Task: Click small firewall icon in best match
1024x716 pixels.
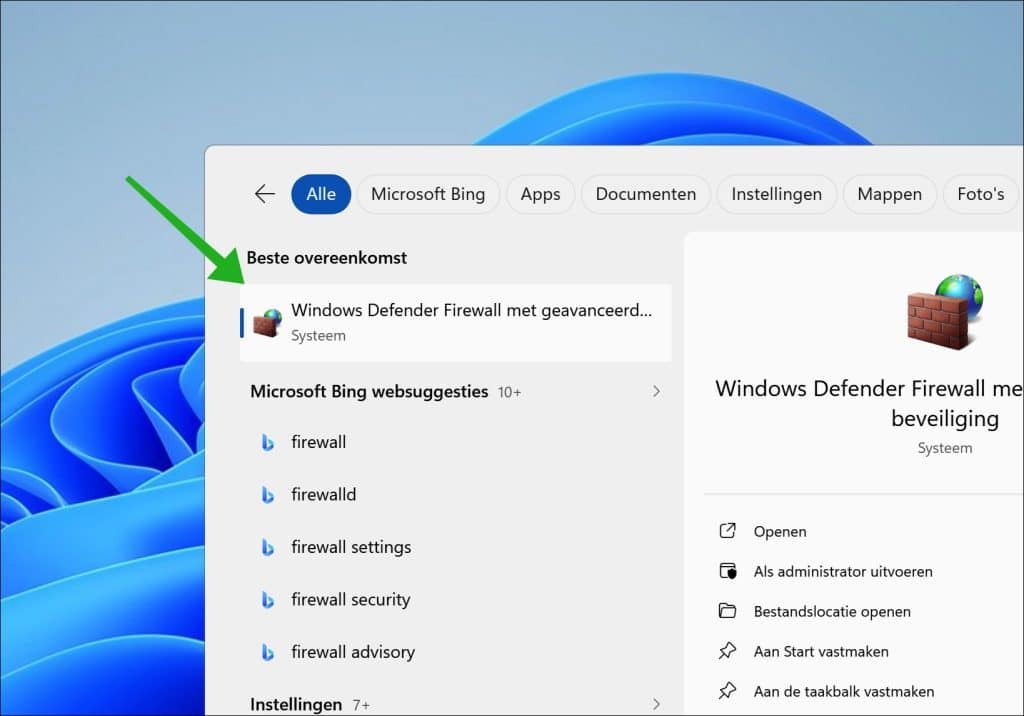Action: click(x=267, y=323)
